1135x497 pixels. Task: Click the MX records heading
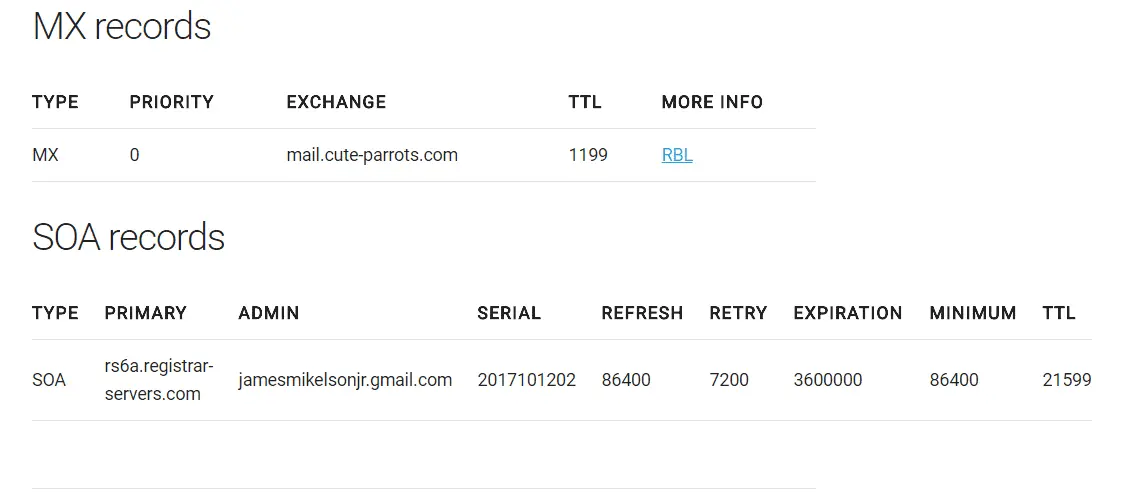122,26
